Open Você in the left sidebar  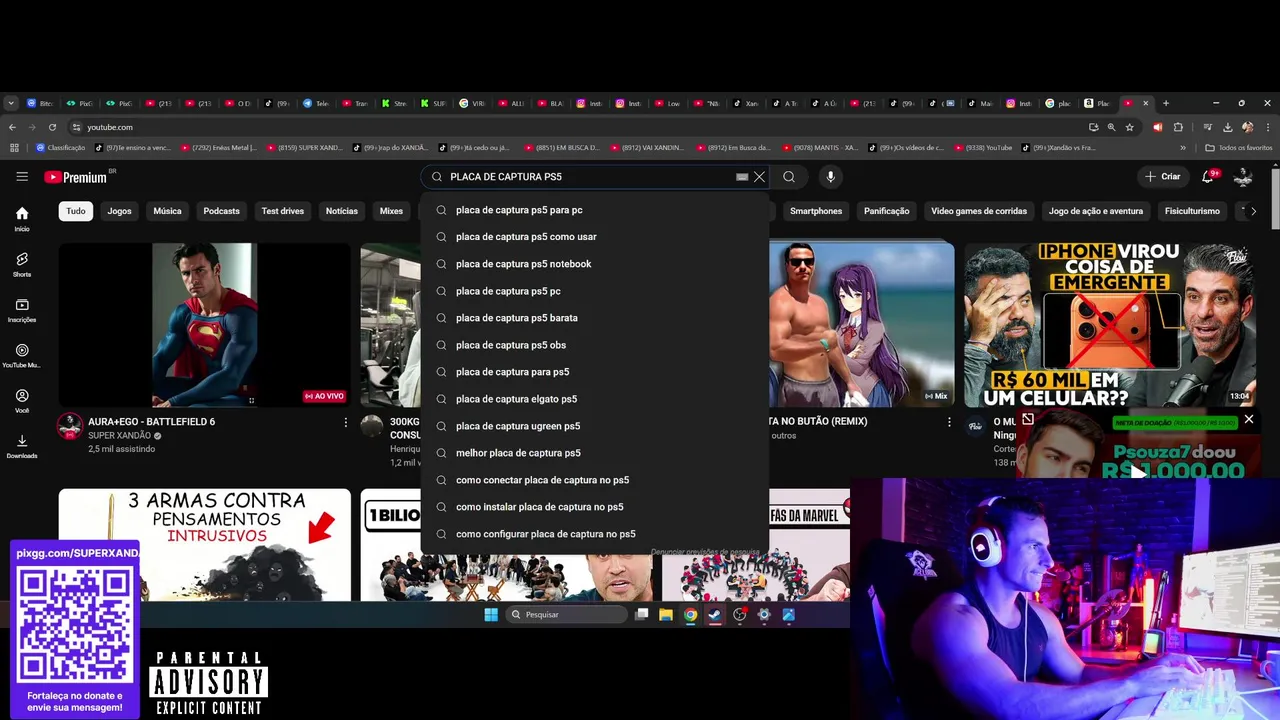tap(22, 401)
